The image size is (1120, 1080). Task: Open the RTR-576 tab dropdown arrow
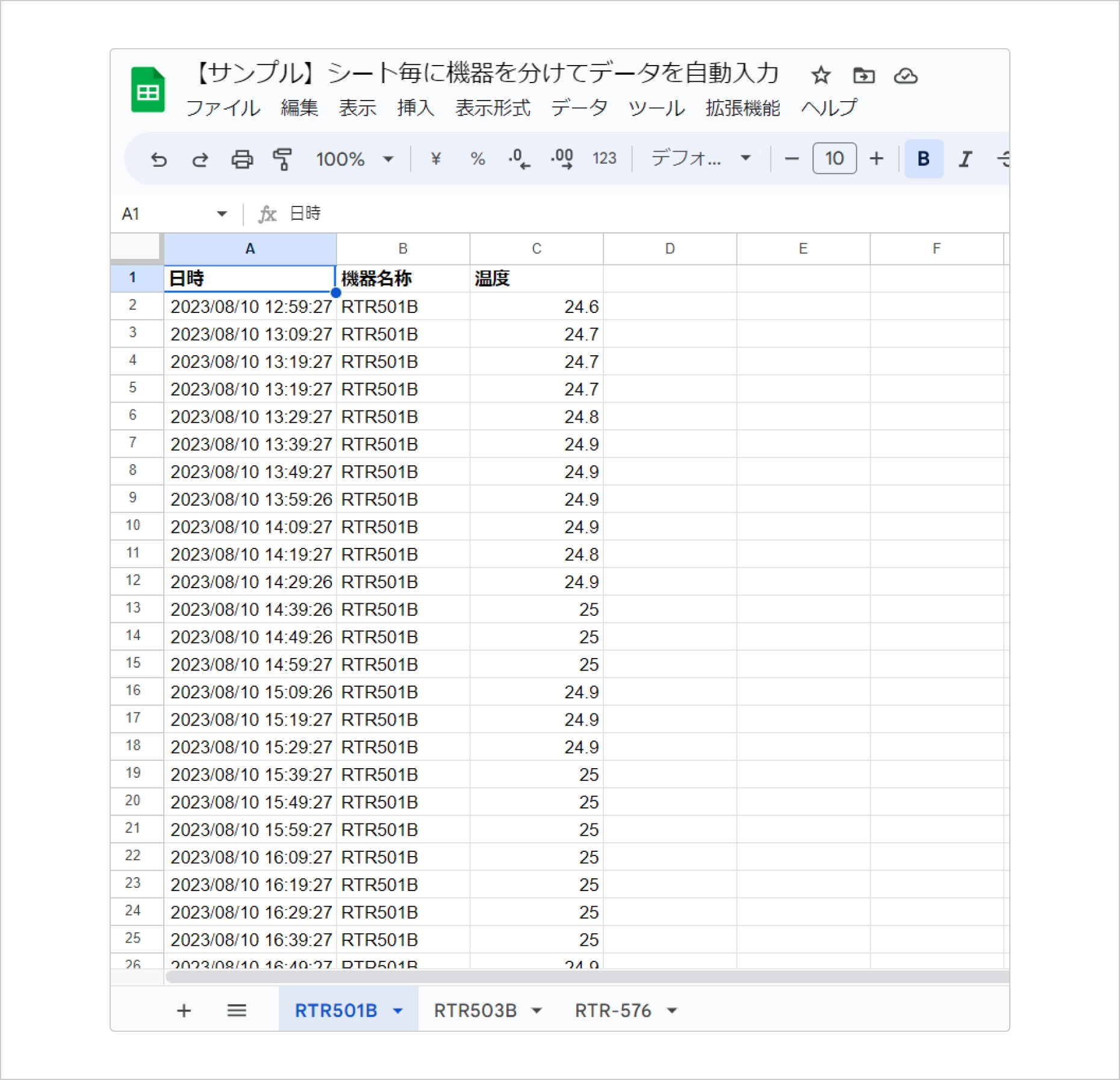tap(672, 1011)
